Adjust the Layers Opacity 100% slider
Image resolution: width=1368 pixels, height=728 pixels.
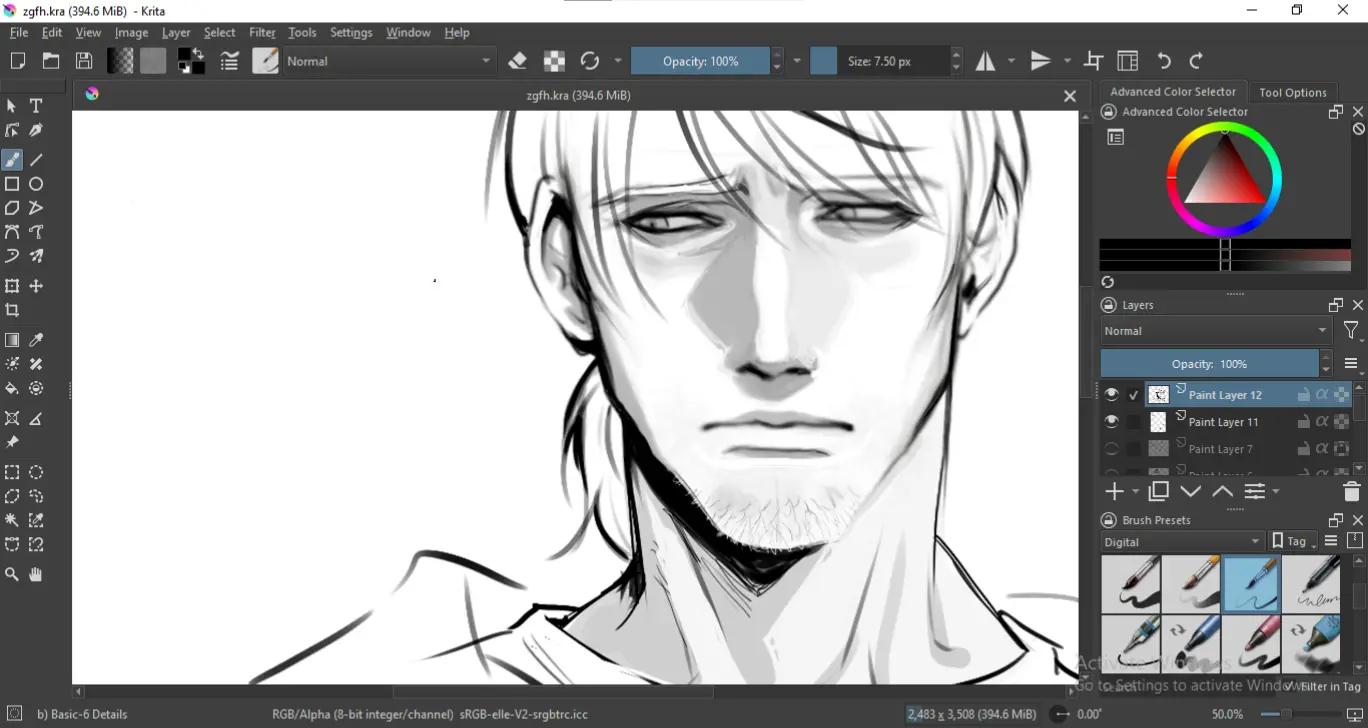[x=1209, y=364]
